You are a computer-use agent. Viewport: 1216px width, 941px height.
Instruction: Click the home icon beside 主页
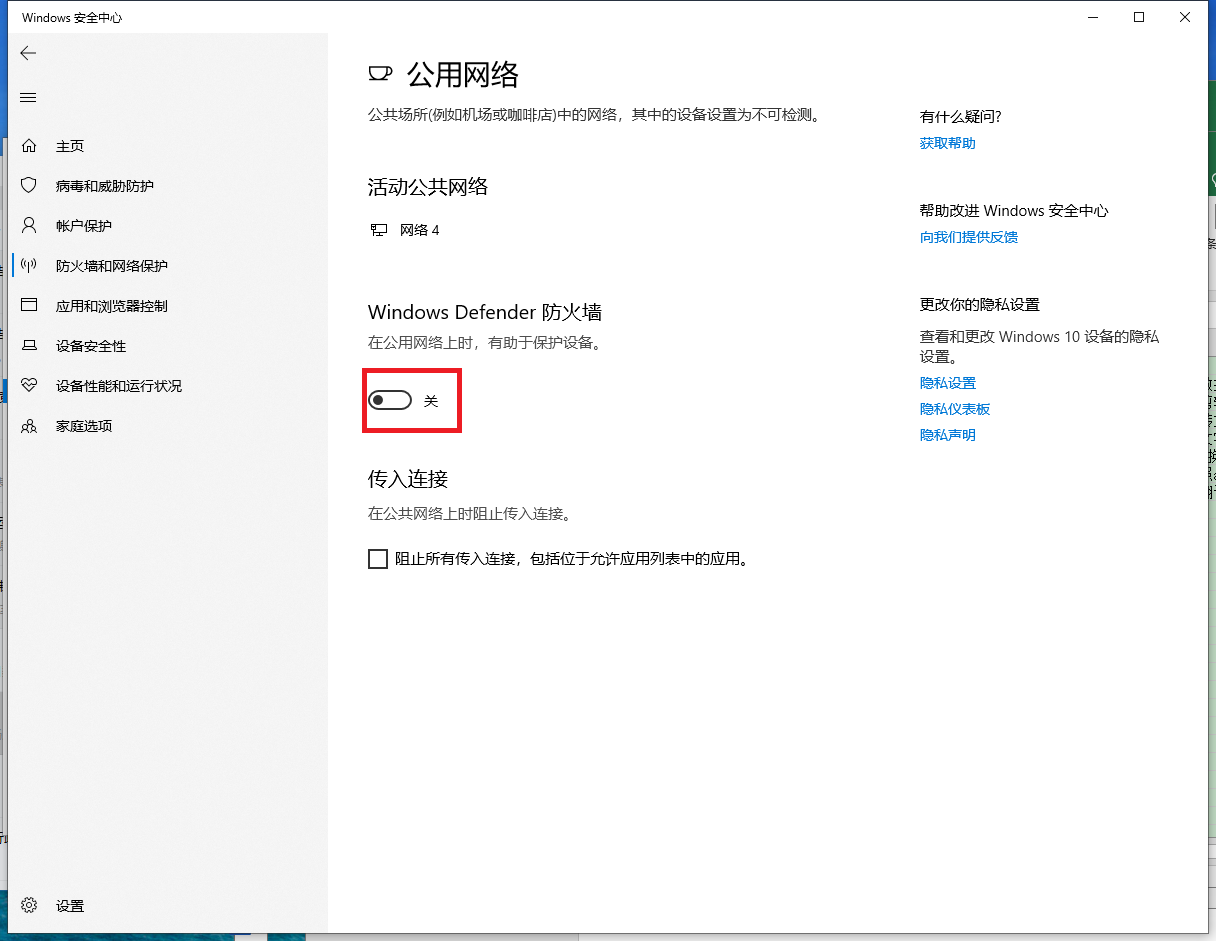[29, 146]
